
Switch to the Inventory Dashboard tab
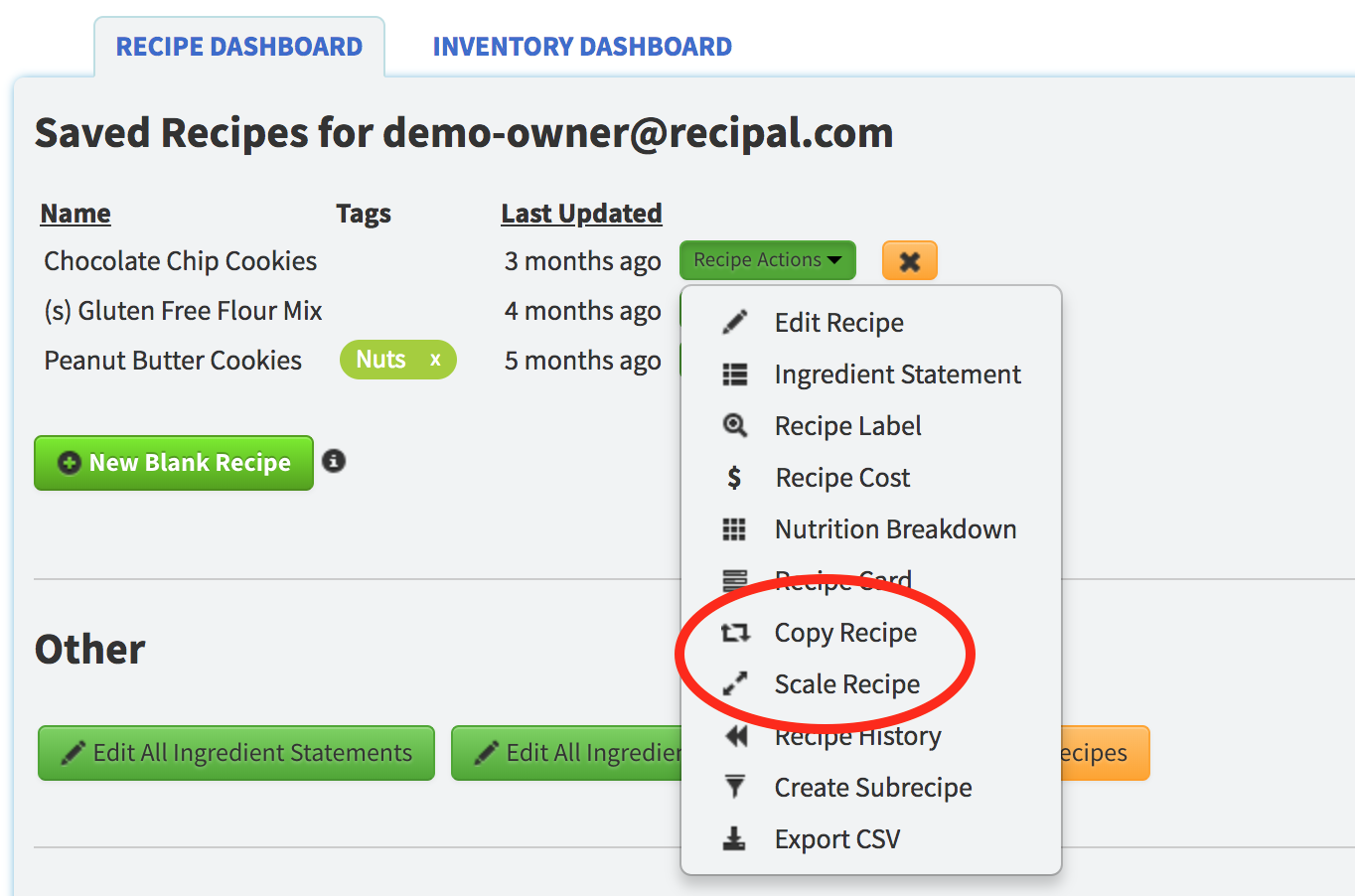click(582, 47)
